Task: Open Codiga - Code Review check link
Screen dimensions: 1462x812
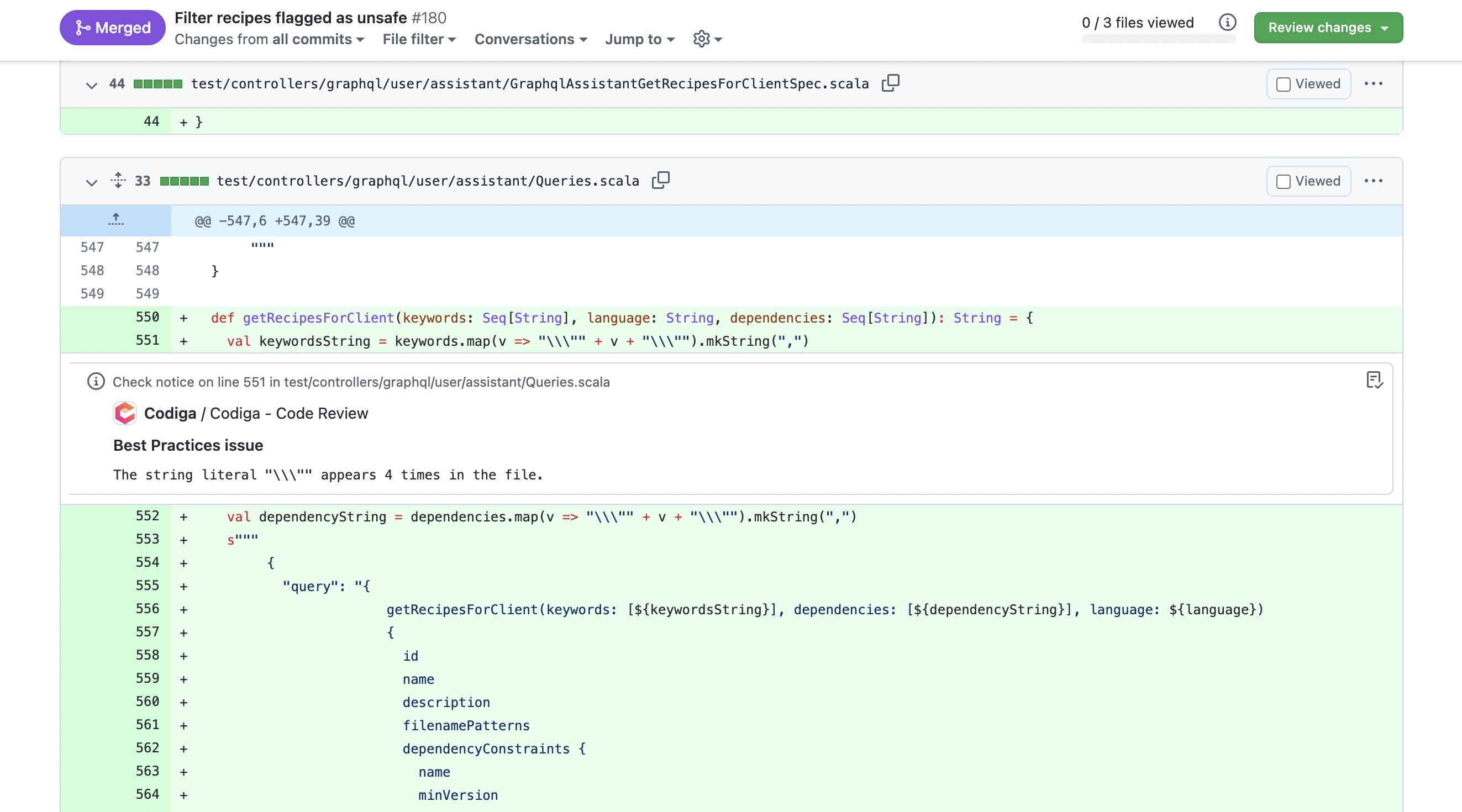Action: [x=289, y=413]
